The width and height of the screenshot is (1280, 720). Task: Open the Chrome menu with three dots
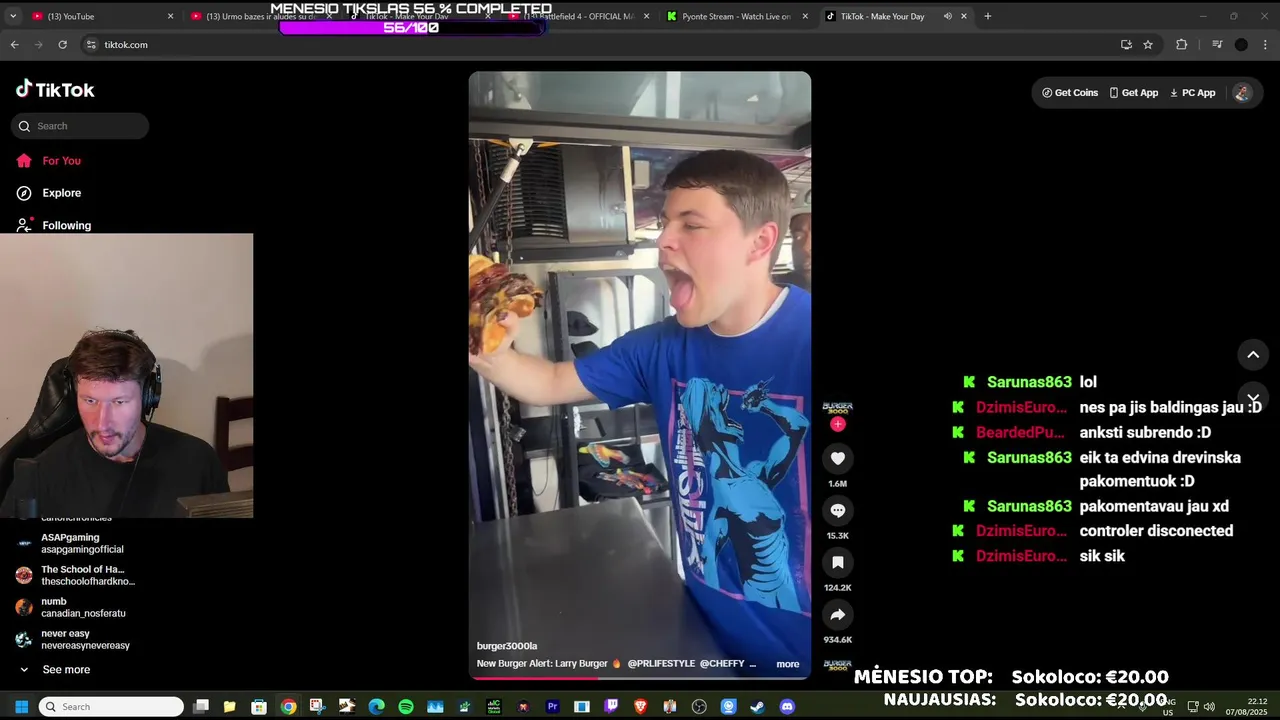(x=1266, y=44)
